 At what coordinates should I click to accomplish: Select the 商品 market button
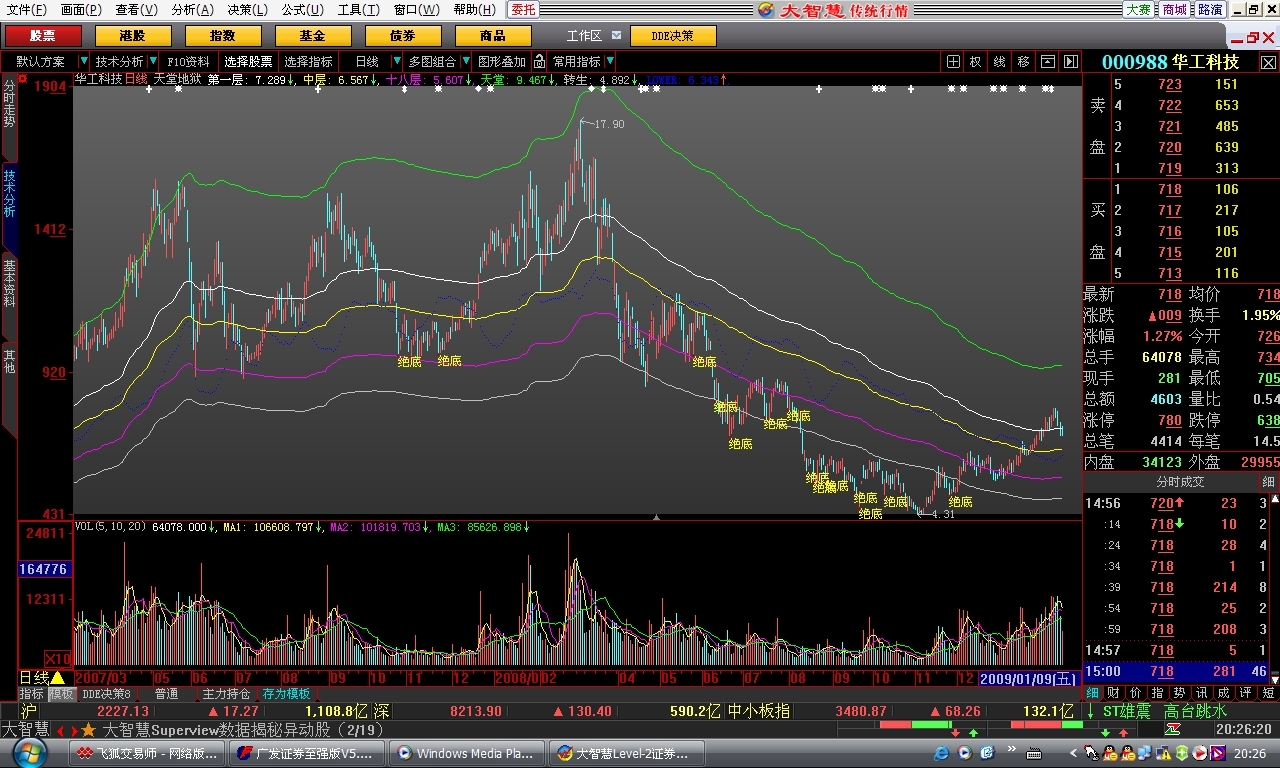coord(493,36)
